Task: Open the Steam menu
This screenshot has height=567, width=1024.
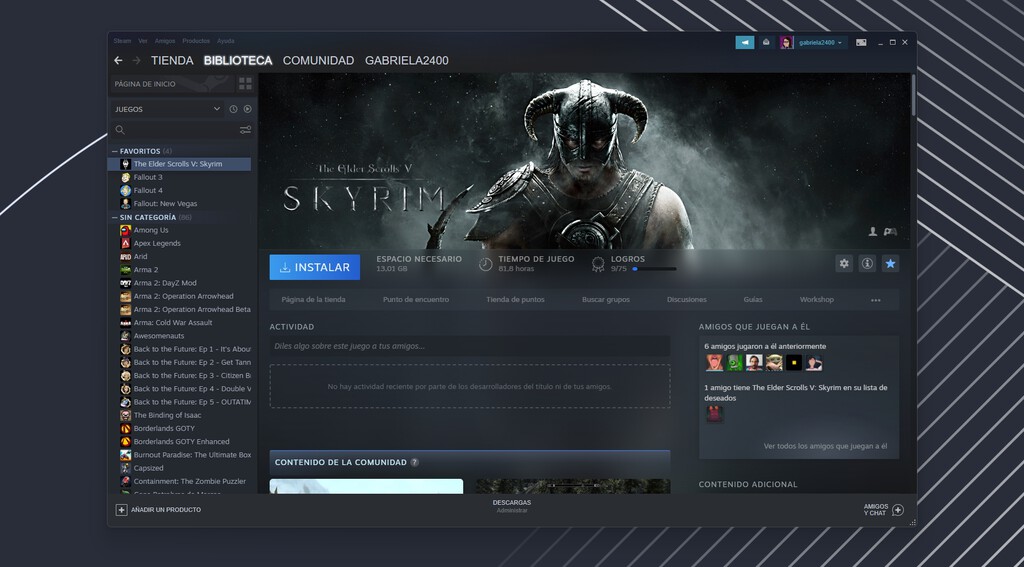Action: point(122,40)
